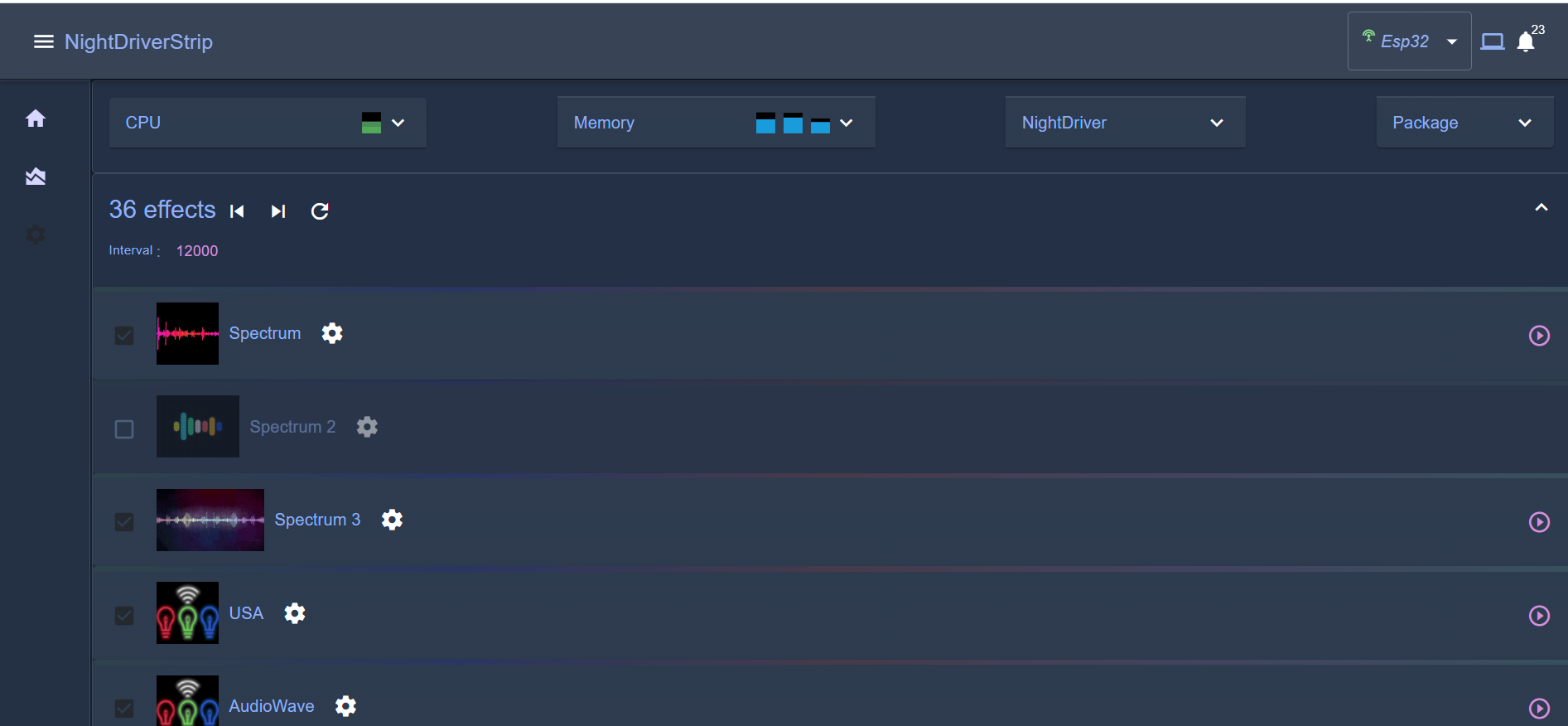Click the Spectrum 3 effect name
Image resolution: width=1568 pixels, height=726 pixels.
(317, 520)
